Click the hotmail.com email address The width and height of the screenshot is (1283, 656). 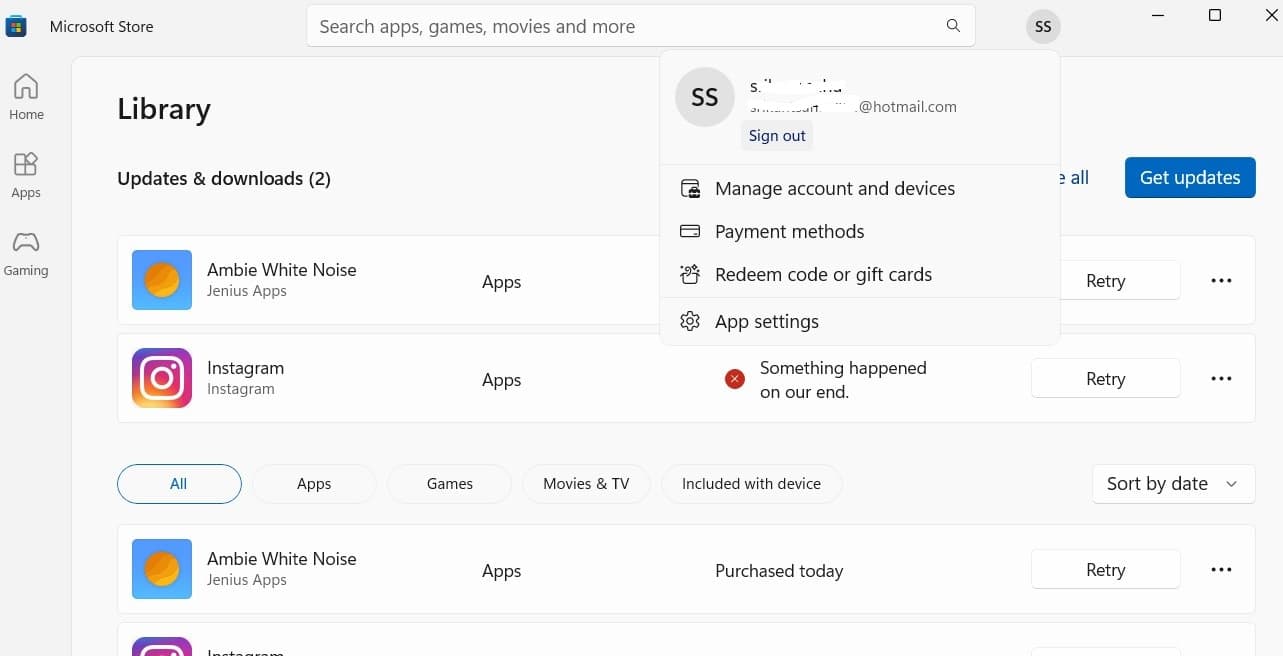[x=853, y=106]
